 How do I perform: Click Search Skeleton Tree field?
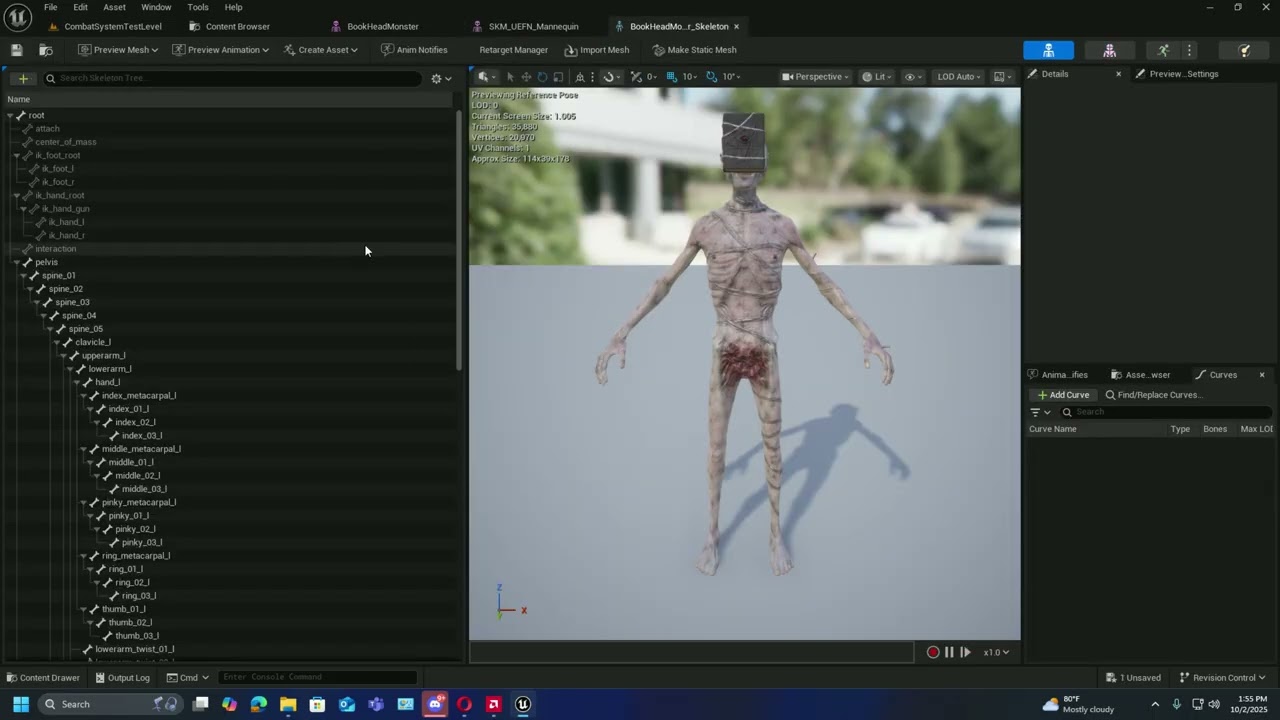(x=232, y=78)
